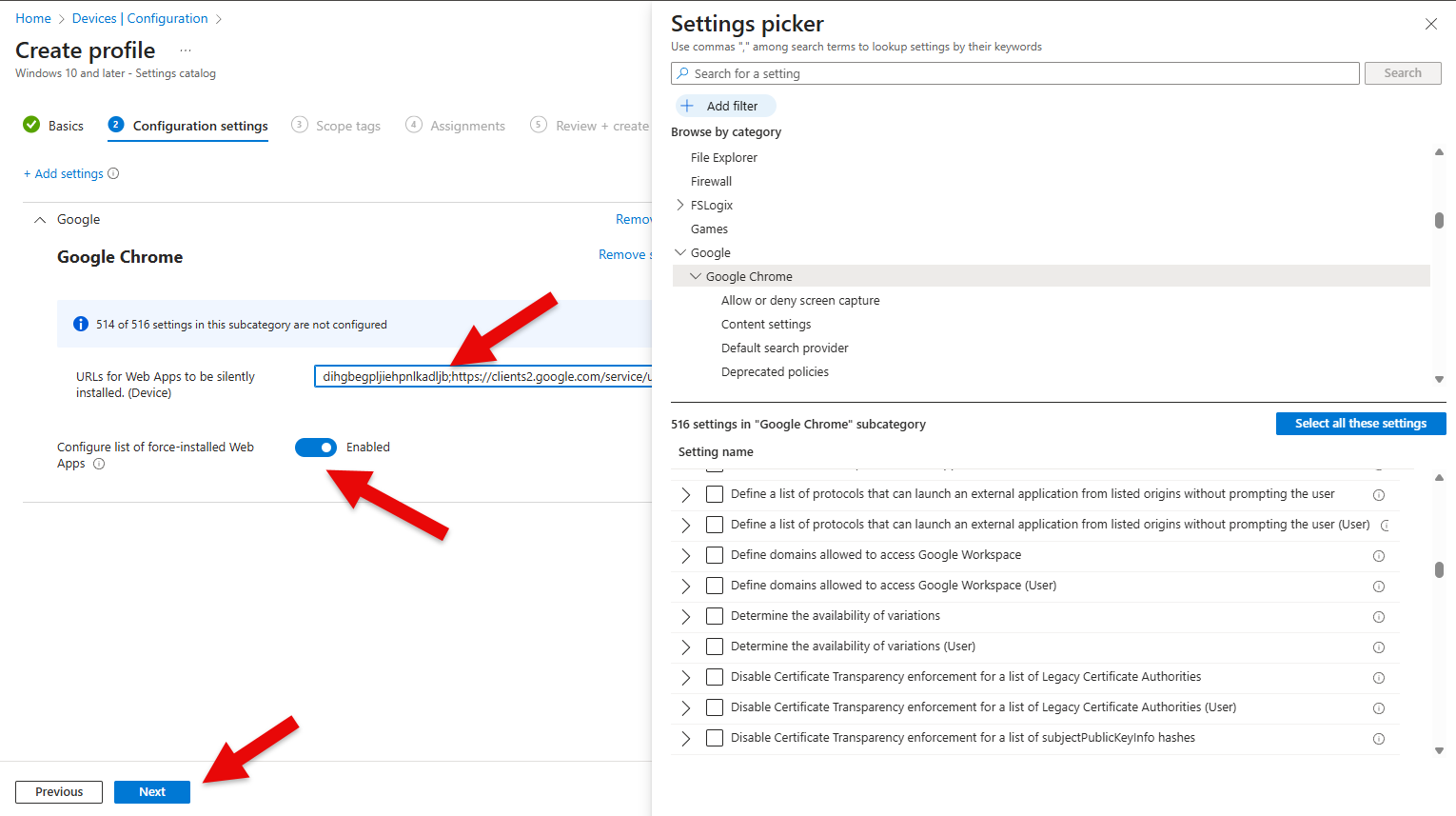
Task: Click the Search for a setting field
Action: pyautogui.click(x=1015, y=73)
